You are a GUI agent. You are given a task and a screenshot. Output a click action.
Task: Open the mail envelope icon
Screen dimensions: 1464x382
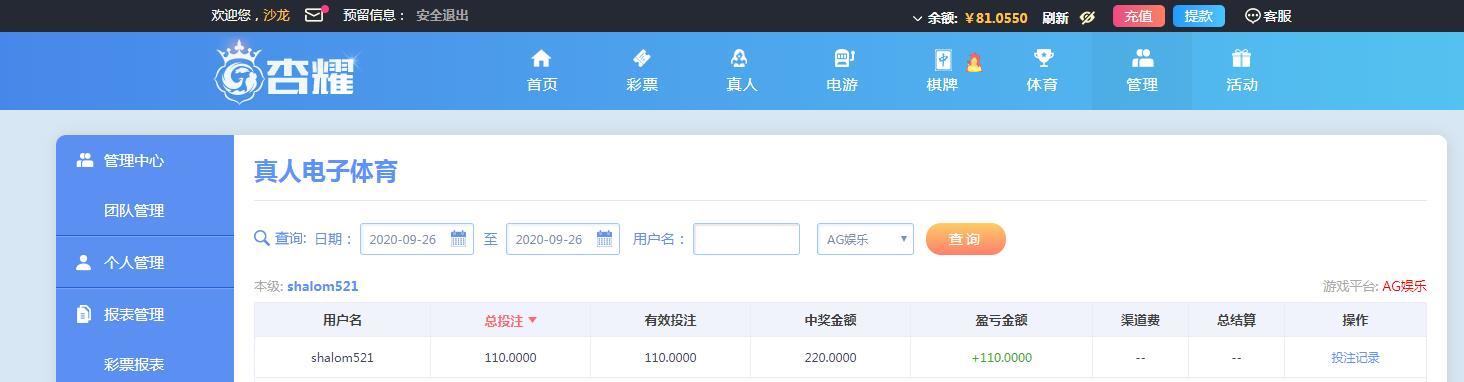click(x=314, y=15)
